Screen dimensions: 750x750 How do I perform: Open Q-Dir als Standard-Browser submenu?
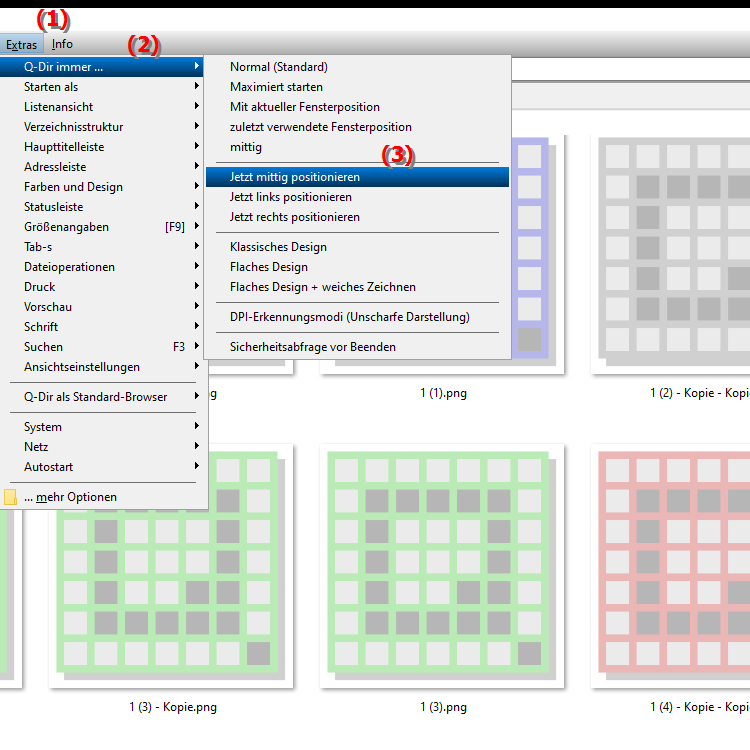[95, 397]
